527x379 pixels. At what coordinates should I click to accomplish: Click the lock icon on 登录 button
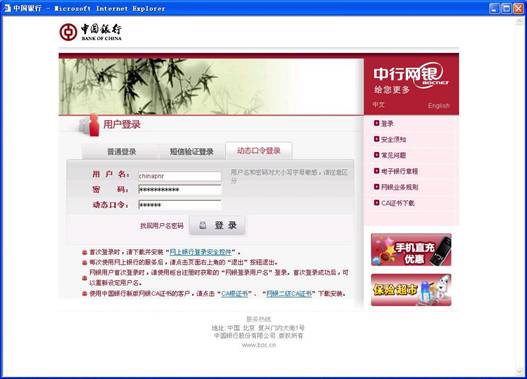pyautogui.click(x=203, y=225)
